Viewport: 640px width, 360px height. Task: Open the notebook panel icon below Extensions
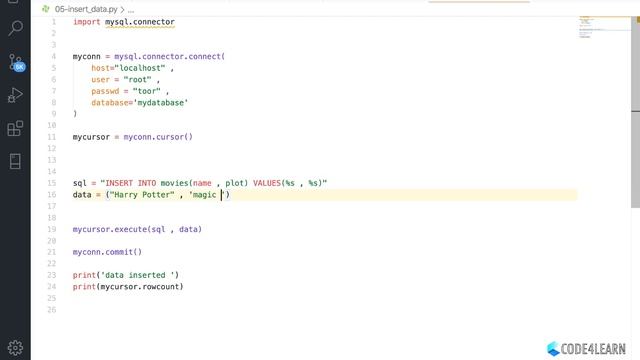click(15, 161)
